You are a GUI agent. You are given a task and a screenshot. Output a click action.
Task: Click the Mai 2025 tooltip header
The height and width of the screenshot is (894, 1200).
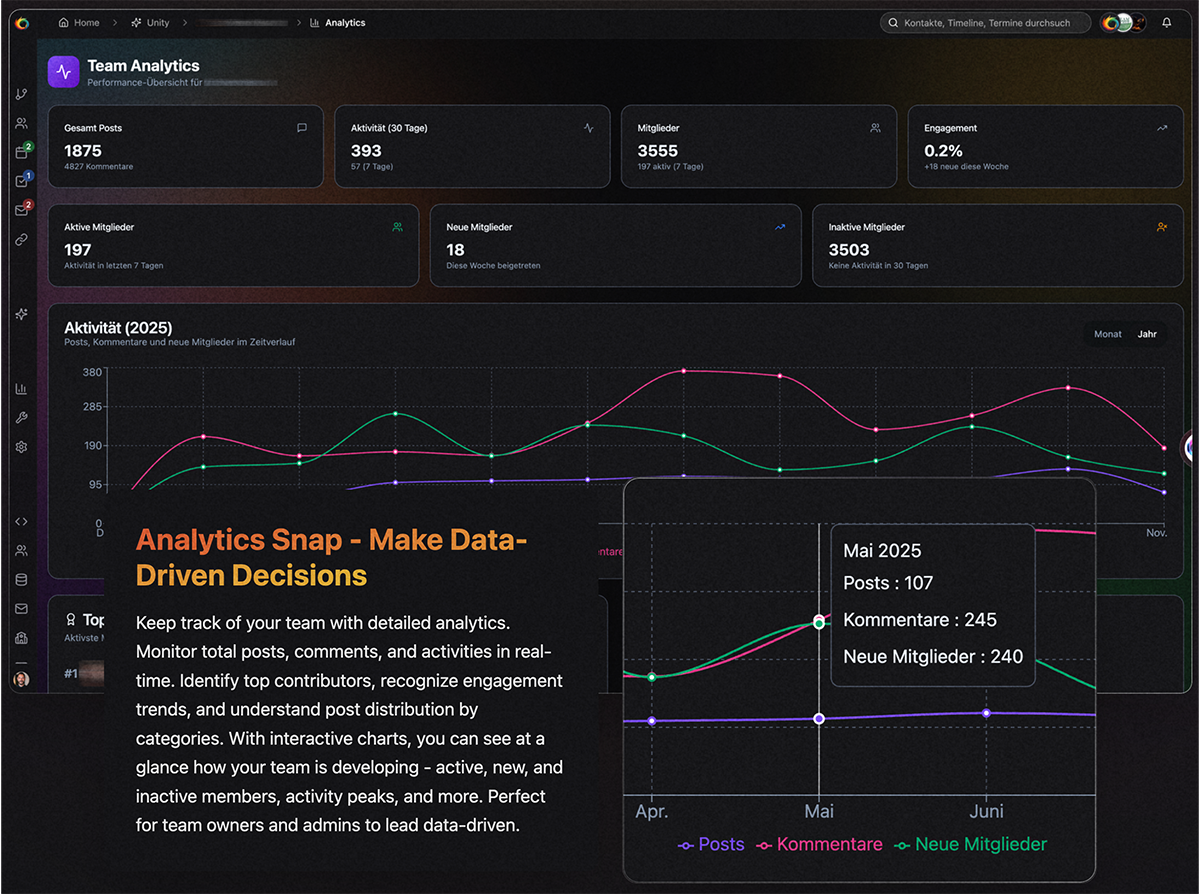coord(882,551)
